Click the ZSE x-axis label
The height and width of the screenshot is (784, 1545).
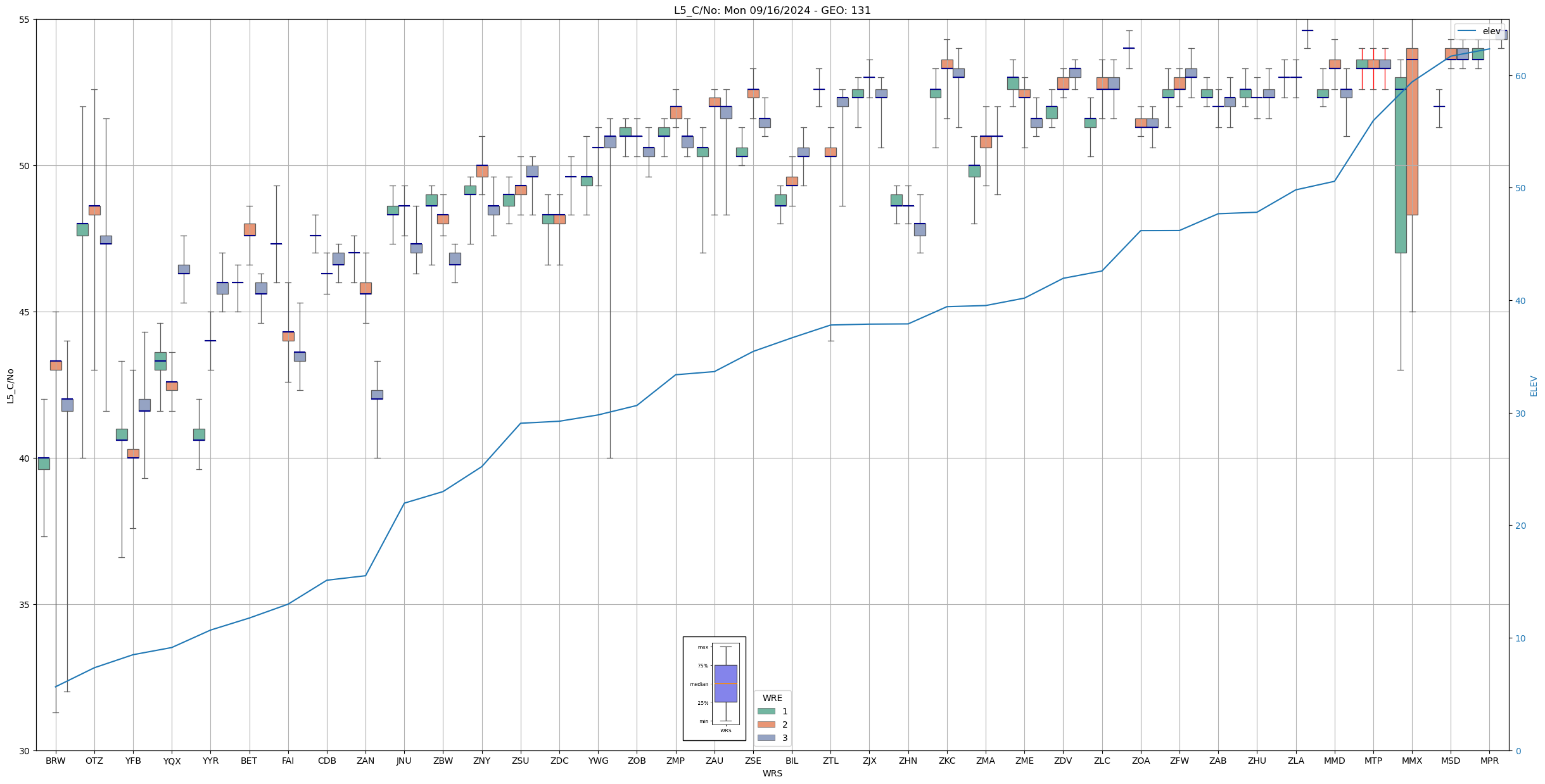(753, 761)
